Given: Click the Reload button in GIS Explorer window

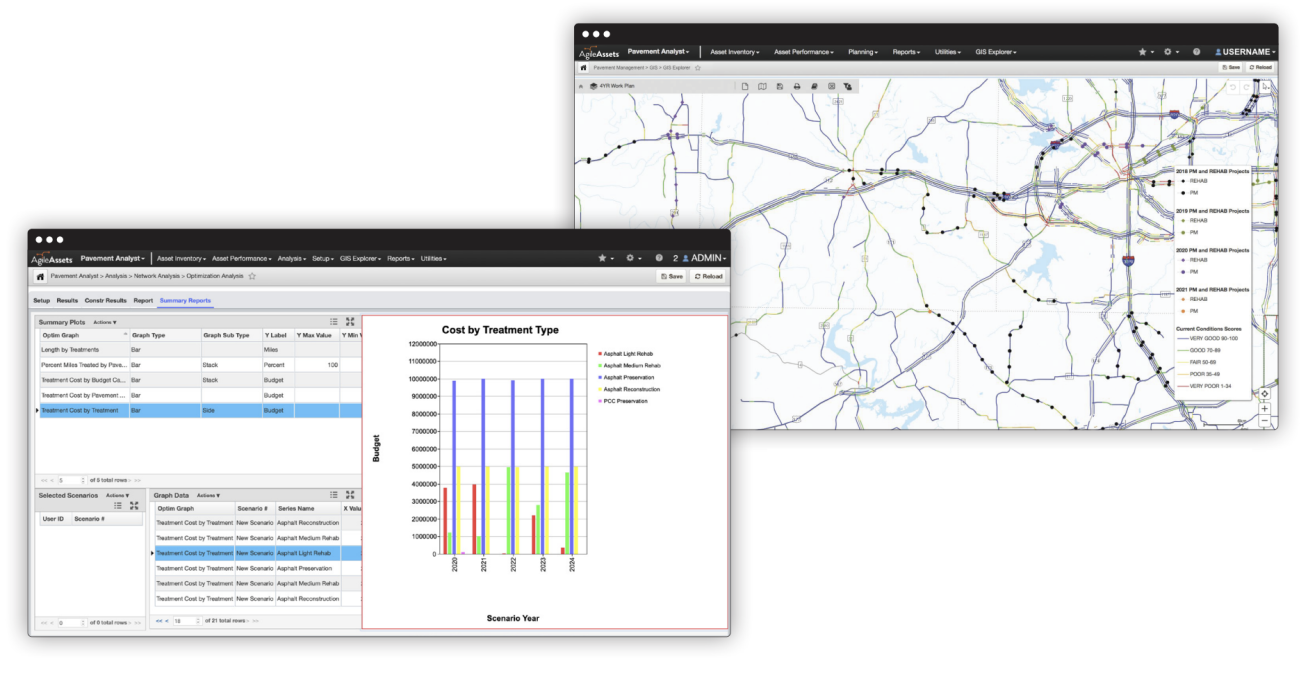Looking at the screenshot, I should pyautogui.click(x=1260, y=67).
